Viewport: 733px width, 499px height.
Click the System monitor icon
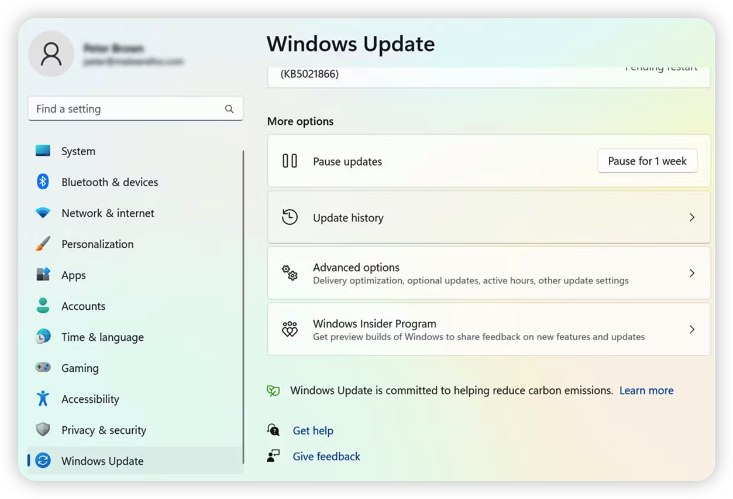coord(43,151)
